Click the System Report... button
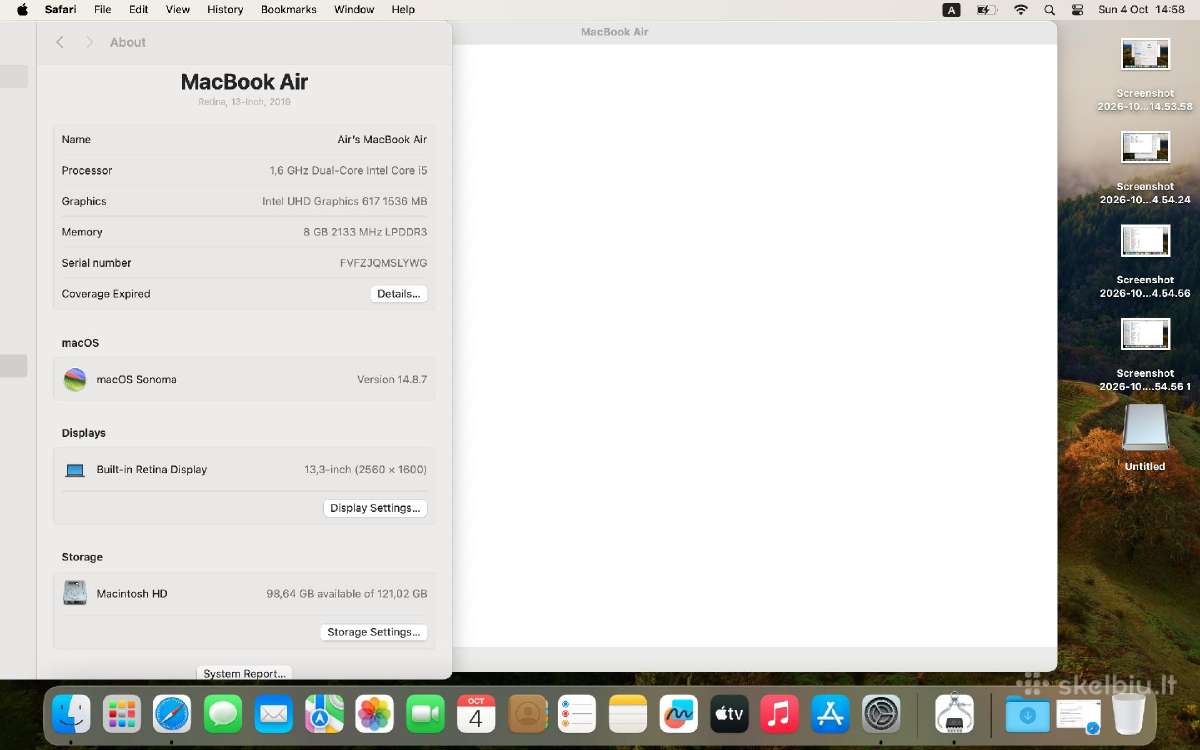 244,673
